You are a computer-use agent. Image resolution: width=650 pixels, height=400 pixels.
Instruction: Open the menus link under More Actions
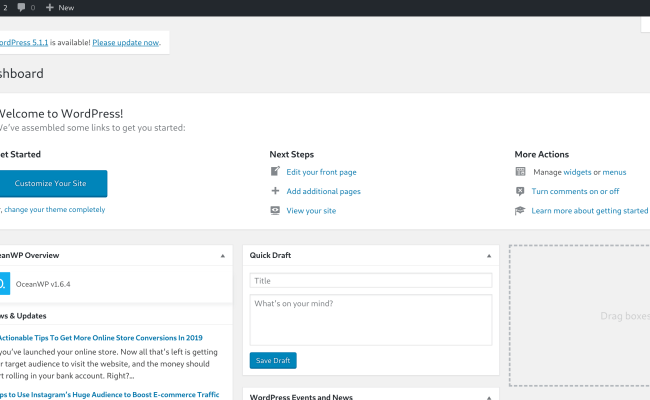[x=614, y=172]
